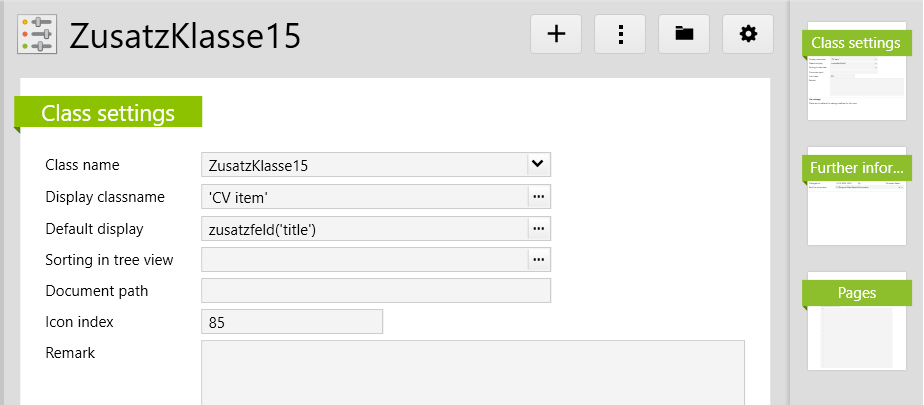Open the gear settings button
Image resolution: width=924 pixels, height=405 pixels.
click(x=748, y=34)
